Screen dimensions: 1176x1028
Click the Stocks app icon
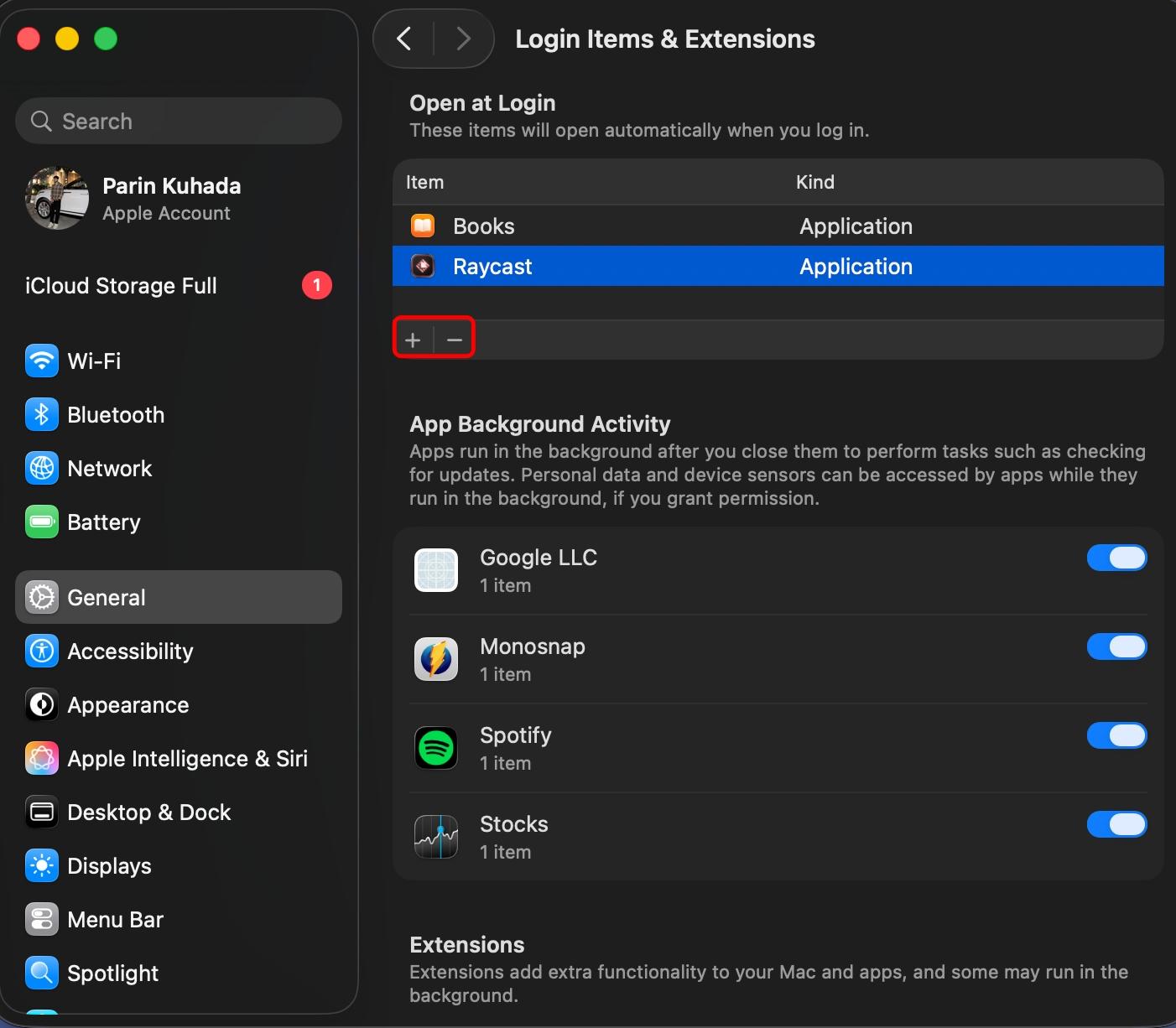pyautogui.click(x=436, y=837)
